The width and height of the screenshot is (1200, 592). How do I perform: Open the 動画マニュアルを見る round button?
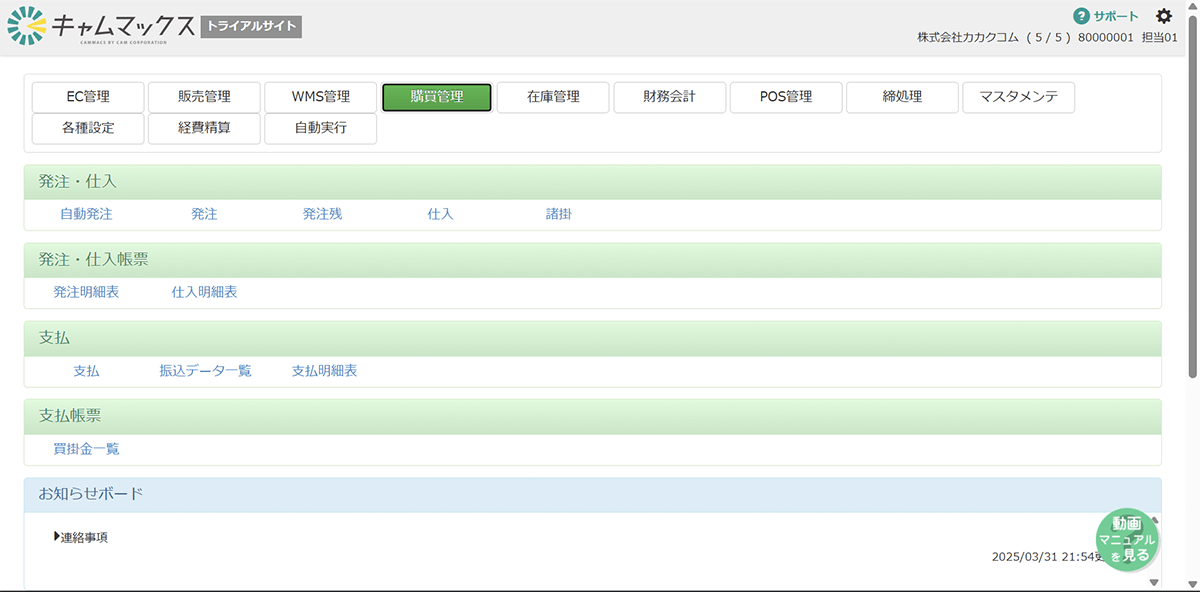tap(1126, 539)
